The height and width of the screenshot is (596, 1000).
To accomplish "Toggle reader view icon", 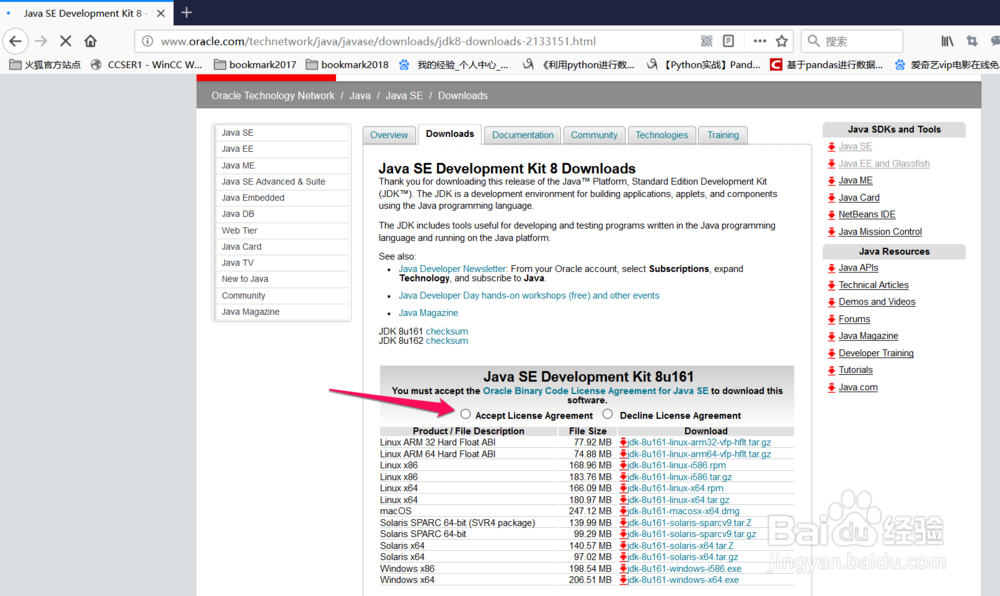I will 728,41.
